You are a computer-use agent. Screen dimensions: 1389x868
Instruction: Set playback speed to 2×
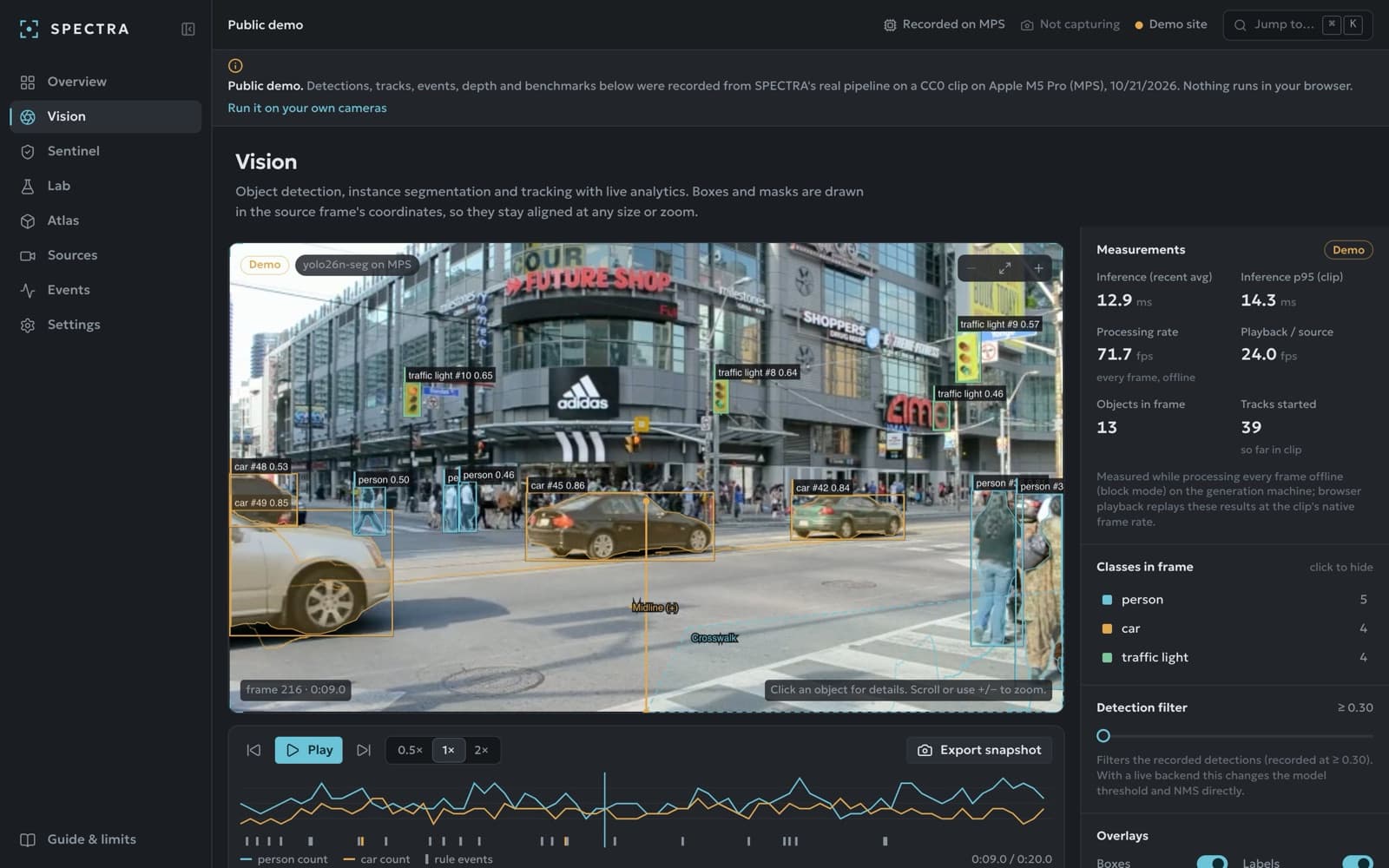[x=481, y=750]
